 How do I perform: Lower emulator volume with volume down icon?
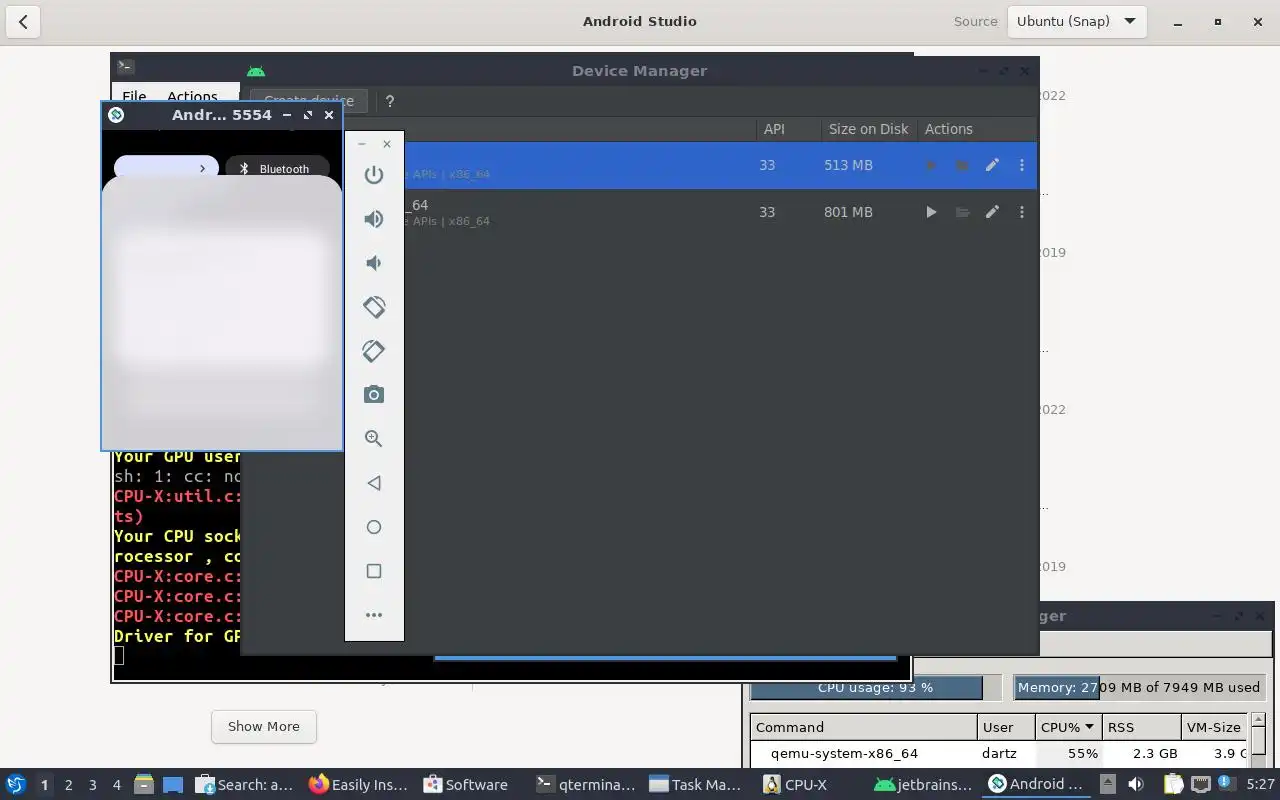tap(374, 263)
